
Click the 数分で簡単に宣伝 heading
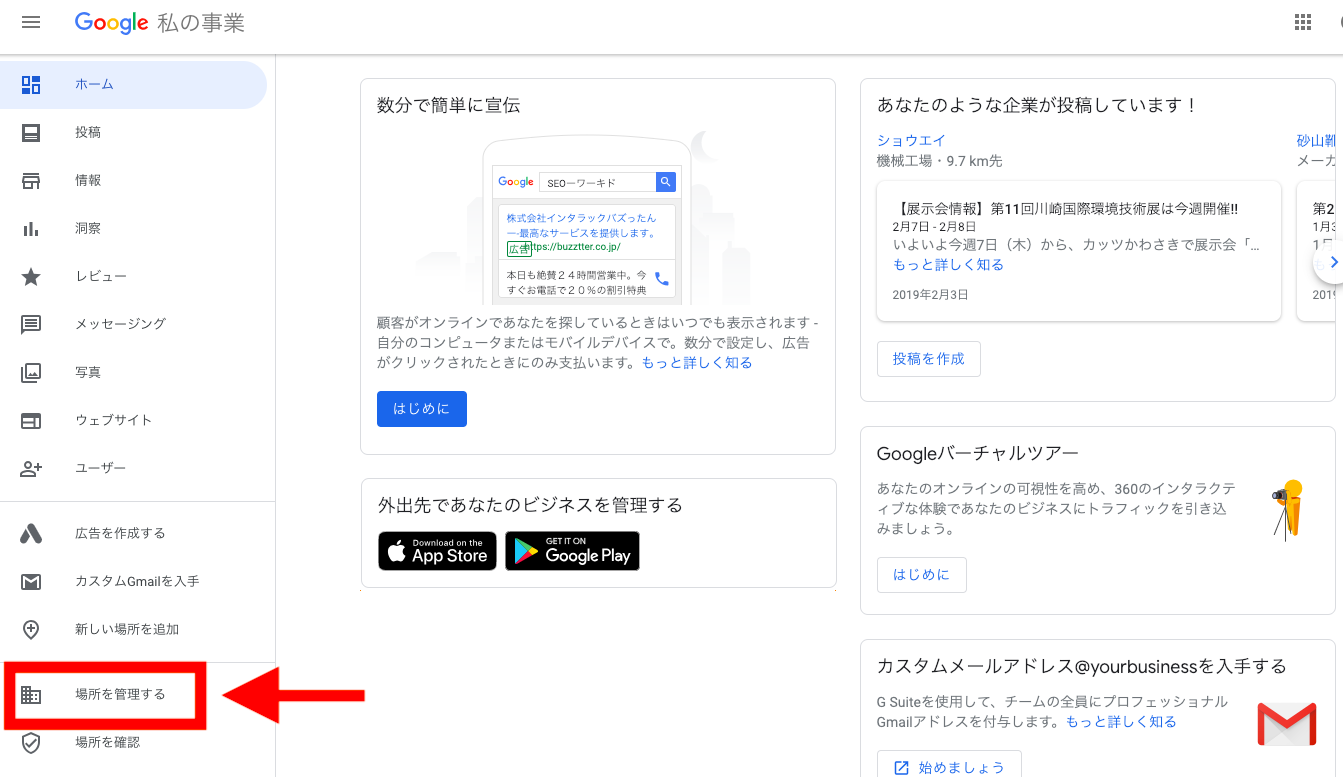[x=448, y=105]
